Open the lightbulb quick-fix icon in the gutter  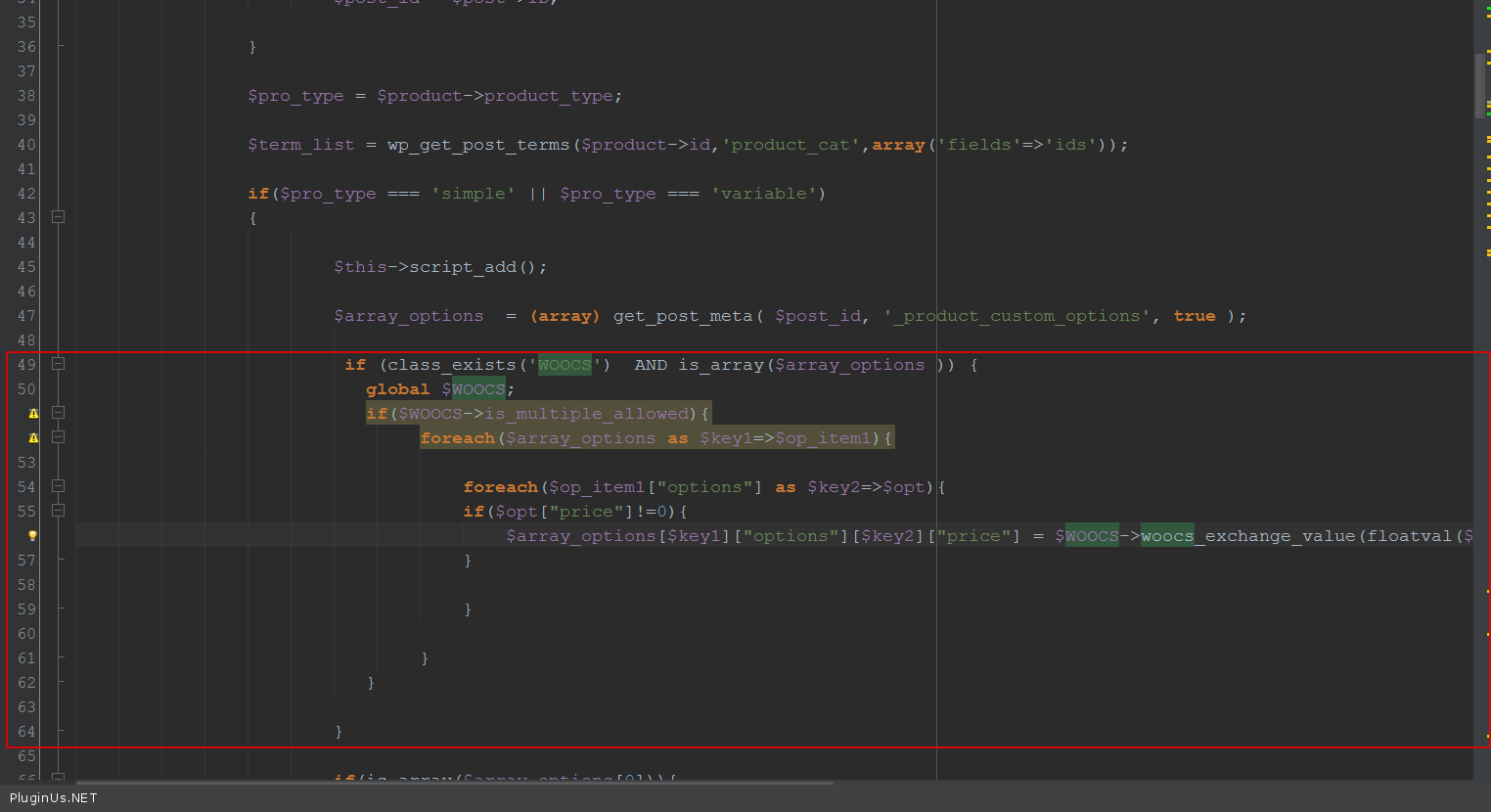(x=32, y=536)
